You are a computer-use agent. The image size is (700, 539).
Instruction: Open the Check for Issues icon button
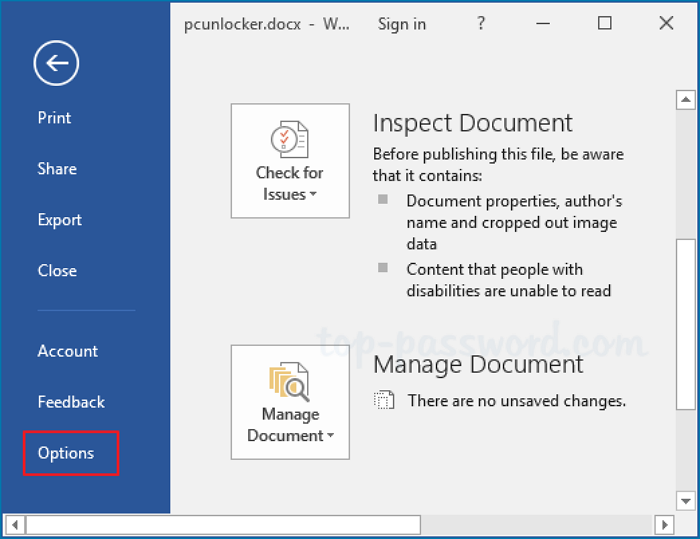pyautogui.click(x=290, y=161)
